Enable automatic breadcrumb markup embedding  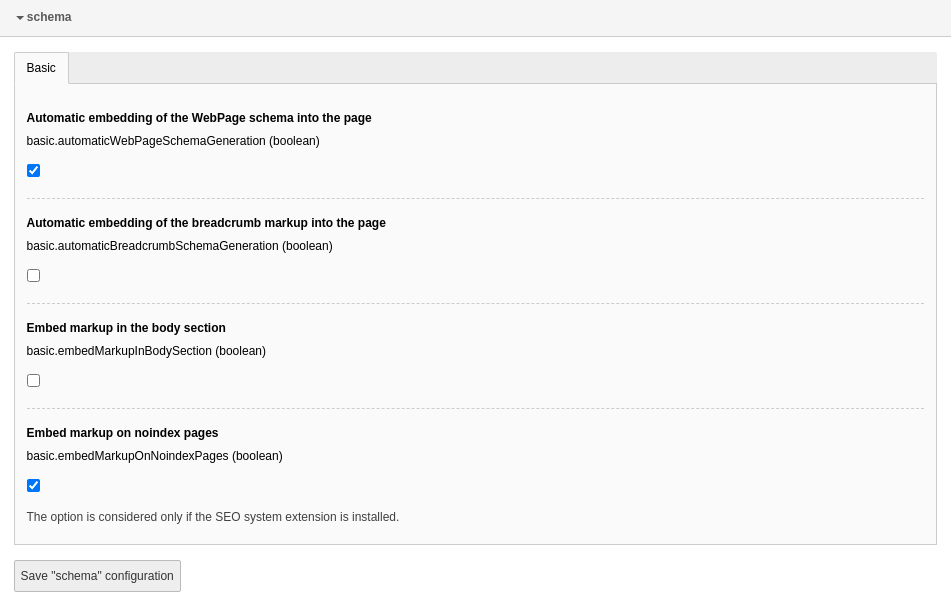33,275
